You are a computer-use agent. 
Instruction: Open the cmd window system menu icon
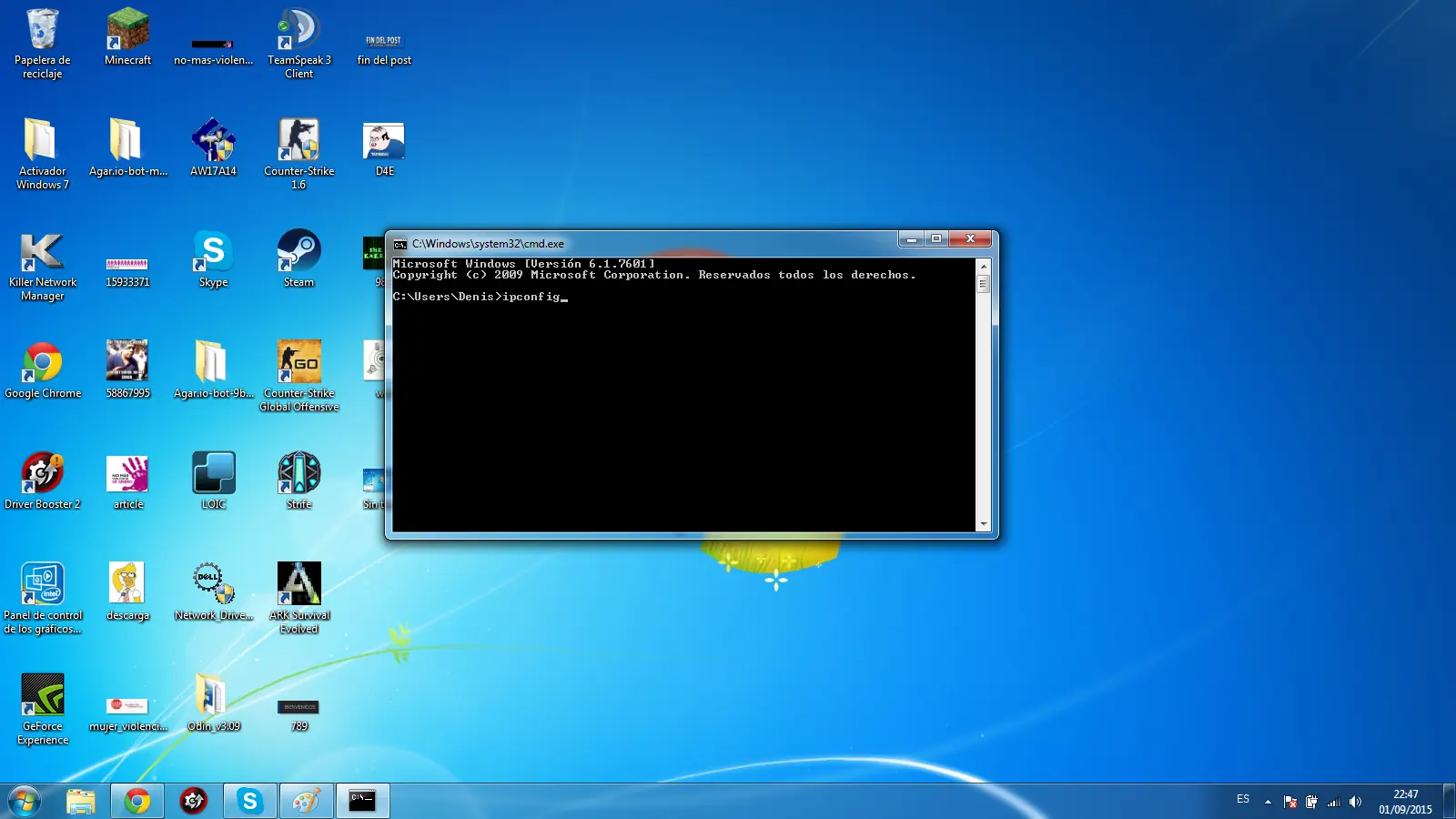coord(399,244)
